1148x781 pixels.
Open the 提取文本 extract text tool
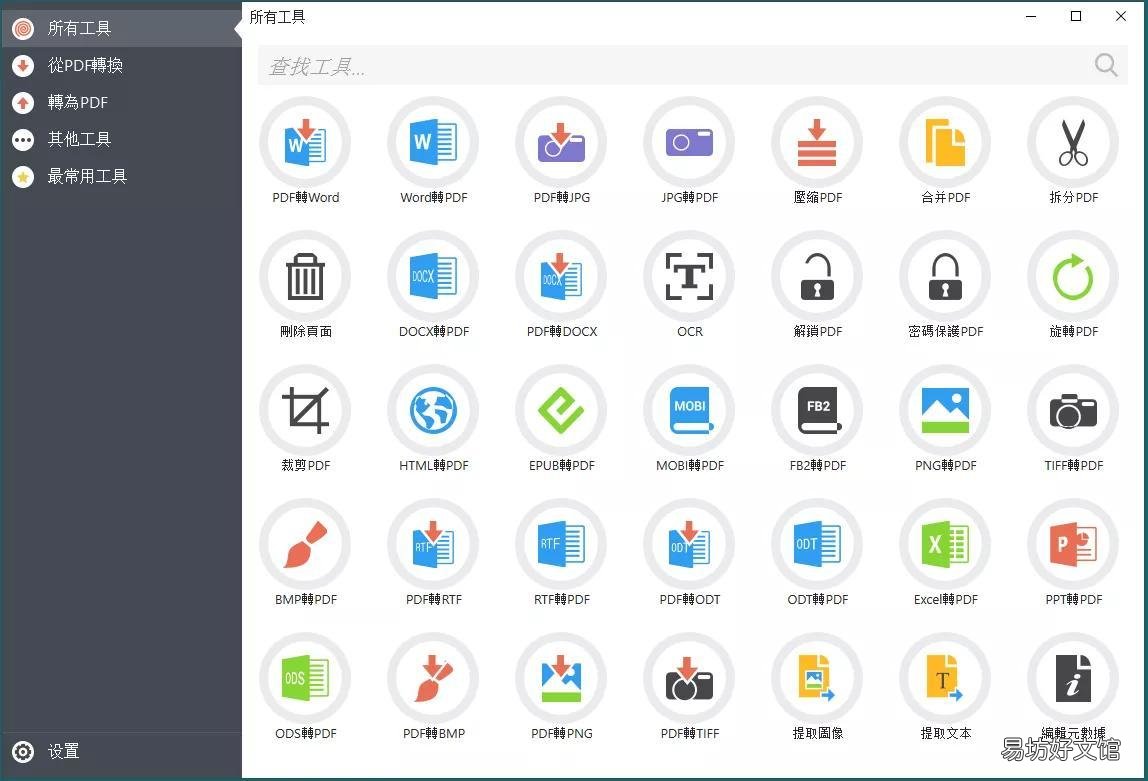click(945, 679)
